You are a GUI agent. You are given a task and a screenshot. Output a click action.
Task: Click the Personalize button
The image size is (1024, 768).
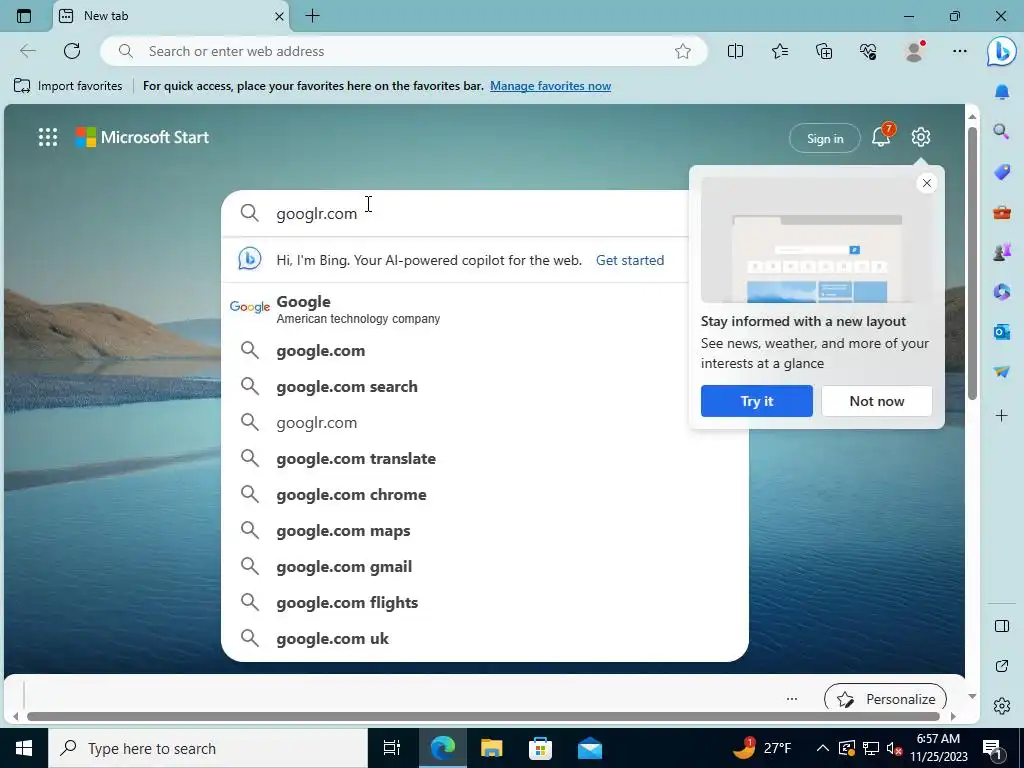[886, 697]
